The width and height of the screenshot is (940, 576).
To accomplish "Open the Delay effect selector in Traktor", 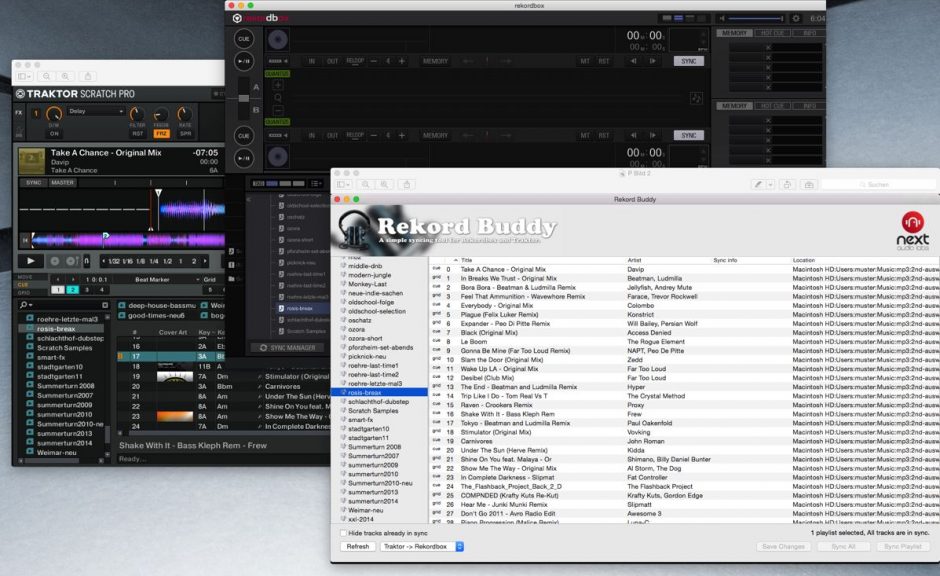I will [94, 112].
